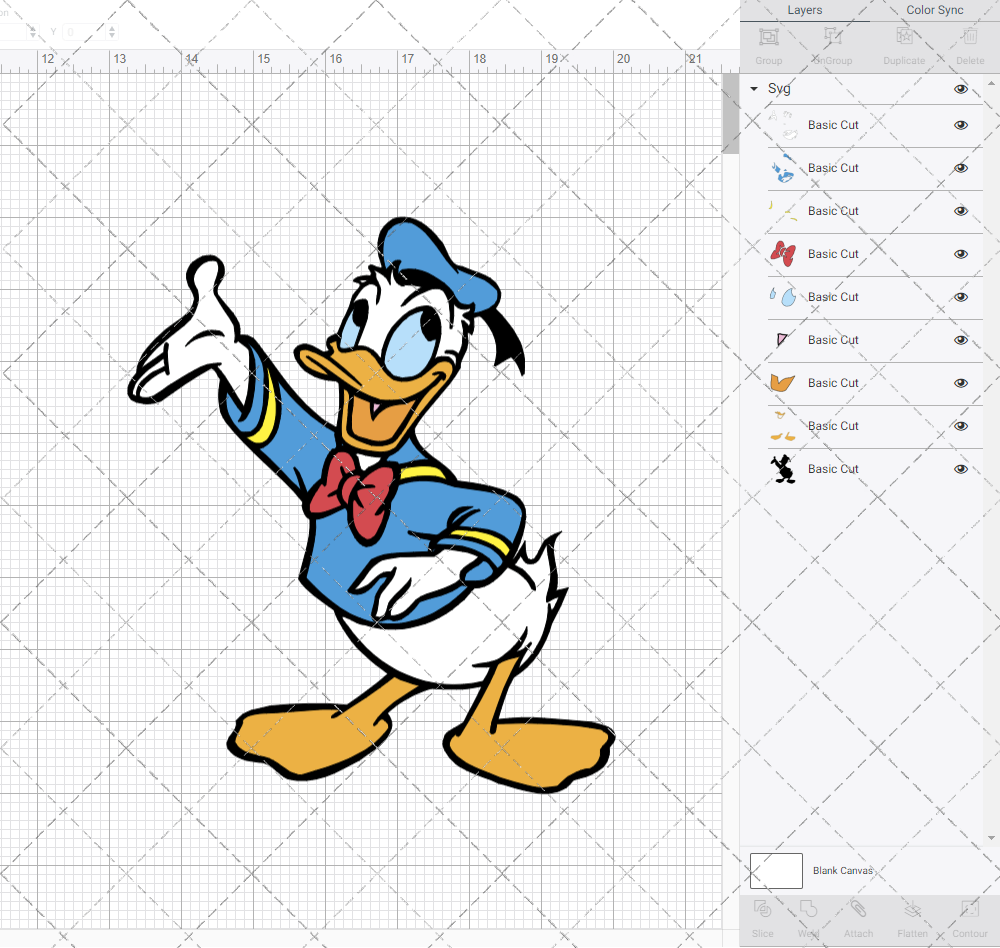Click the Duplicate icon
1000x948 pixels.
pos(904,36)
